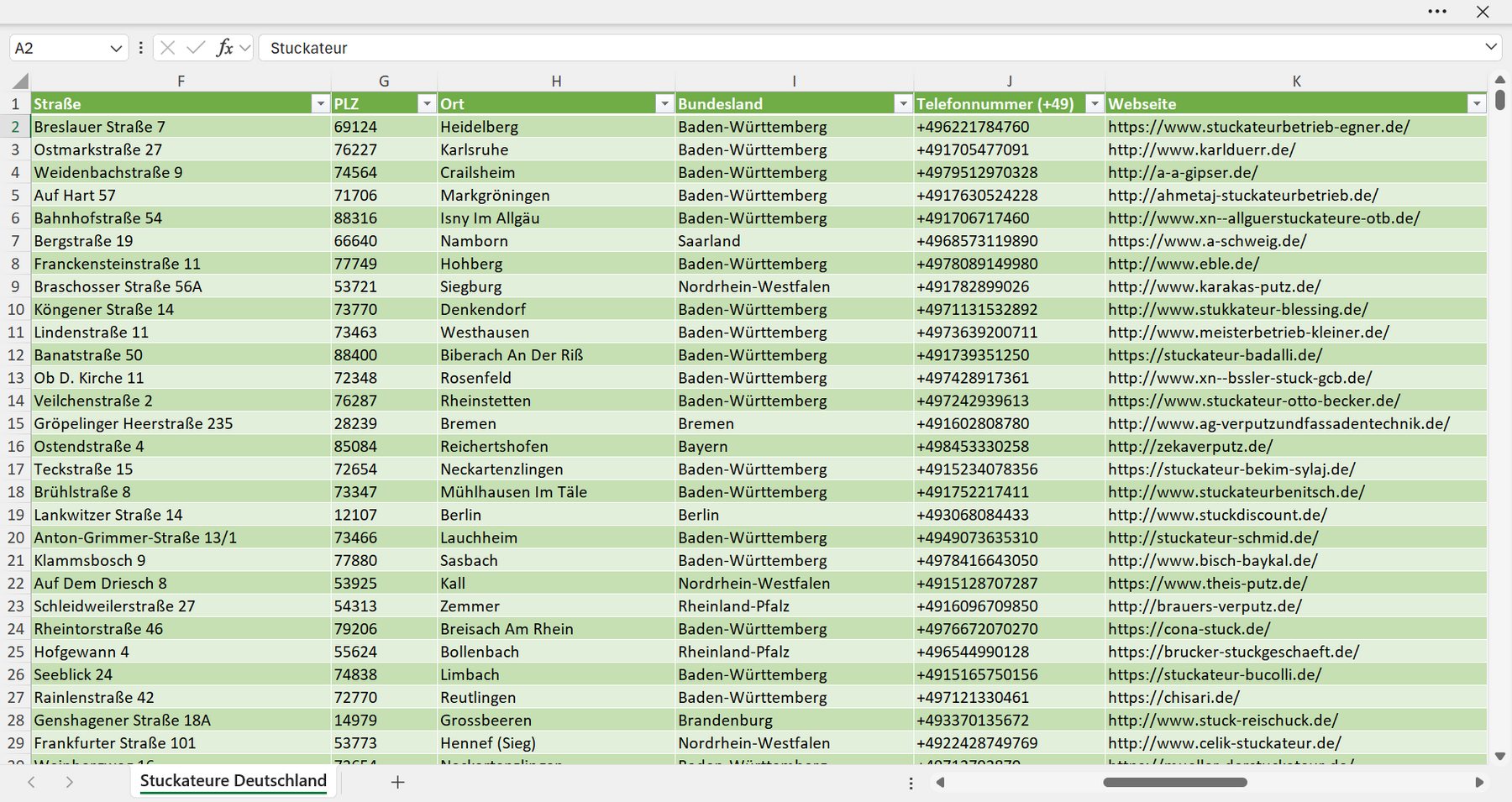The height and width of the screenshot is (802, 1512).
Task: Open the stuckateurbetrieb-egner.de website link
Action: [x=1258, y=127]
